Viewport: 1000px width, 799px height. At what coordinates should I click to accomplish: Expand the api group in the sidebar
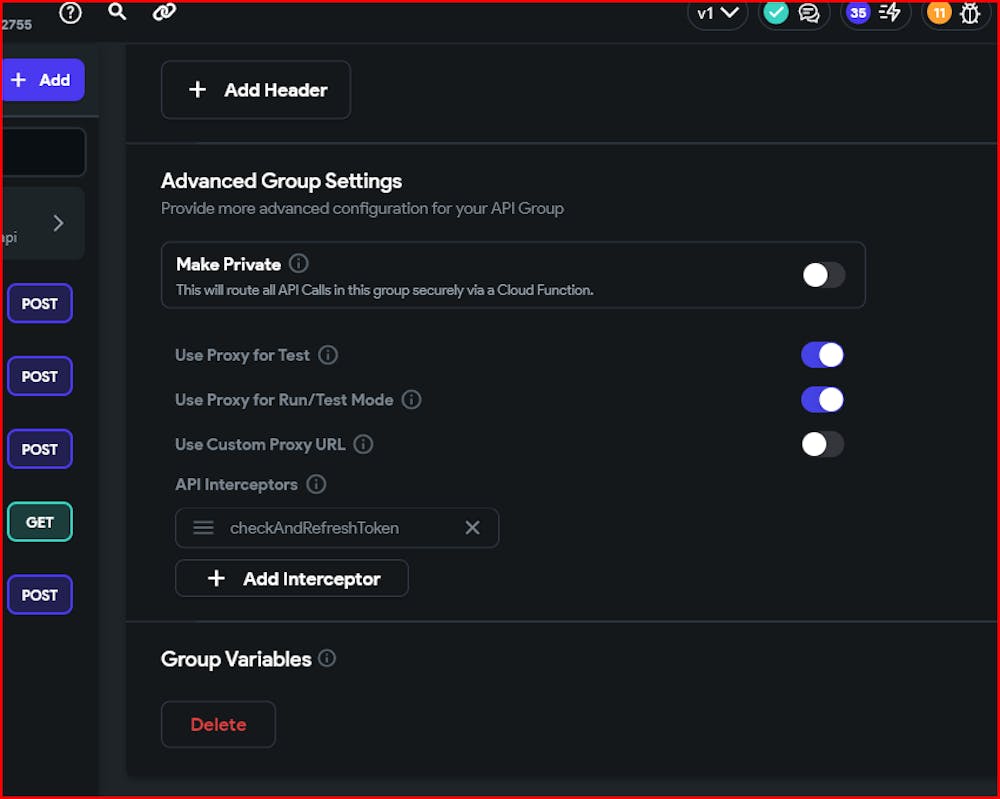pyautogui.click(x=58, y=223)
